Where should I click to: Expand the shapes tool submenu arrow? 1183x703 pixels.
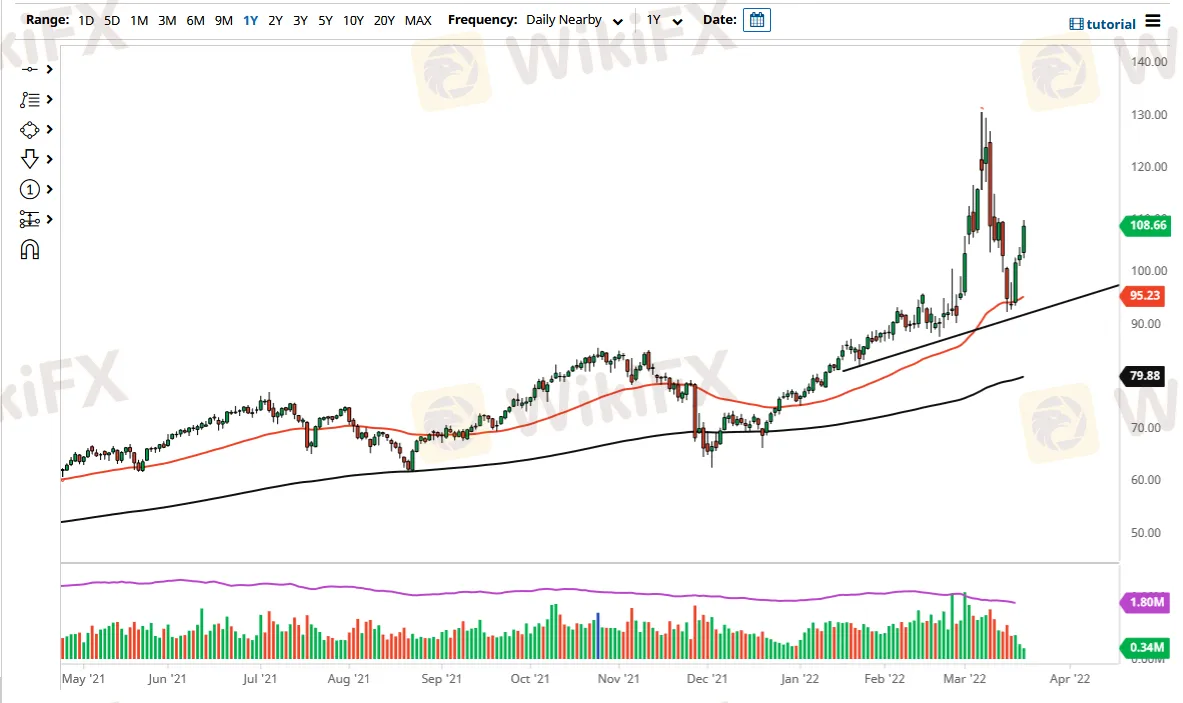(x=49, y=130)
